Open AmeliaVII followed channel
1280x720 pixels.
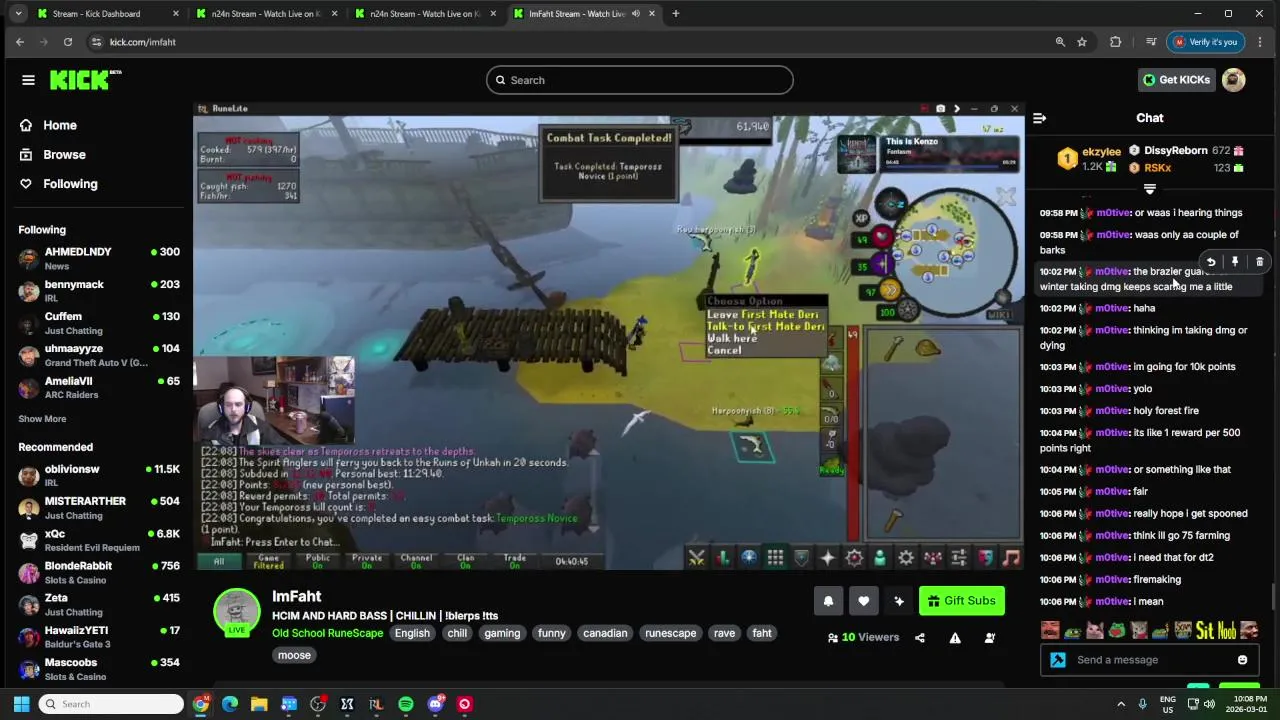[98, 387]
